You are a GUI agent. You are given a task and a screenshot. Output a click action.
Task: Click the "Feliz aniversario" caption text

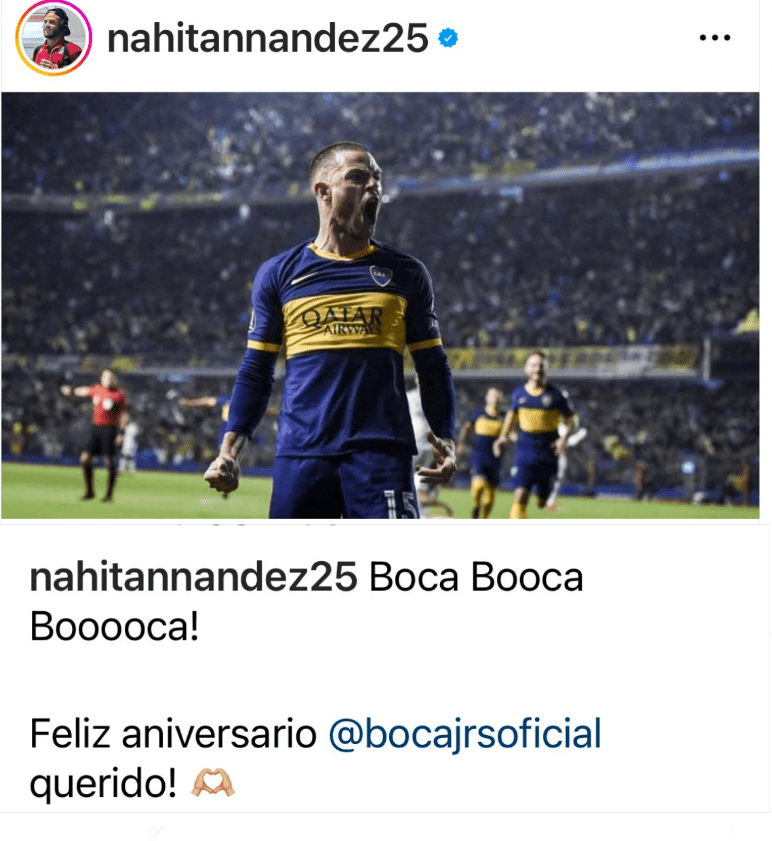pos(173,733)
